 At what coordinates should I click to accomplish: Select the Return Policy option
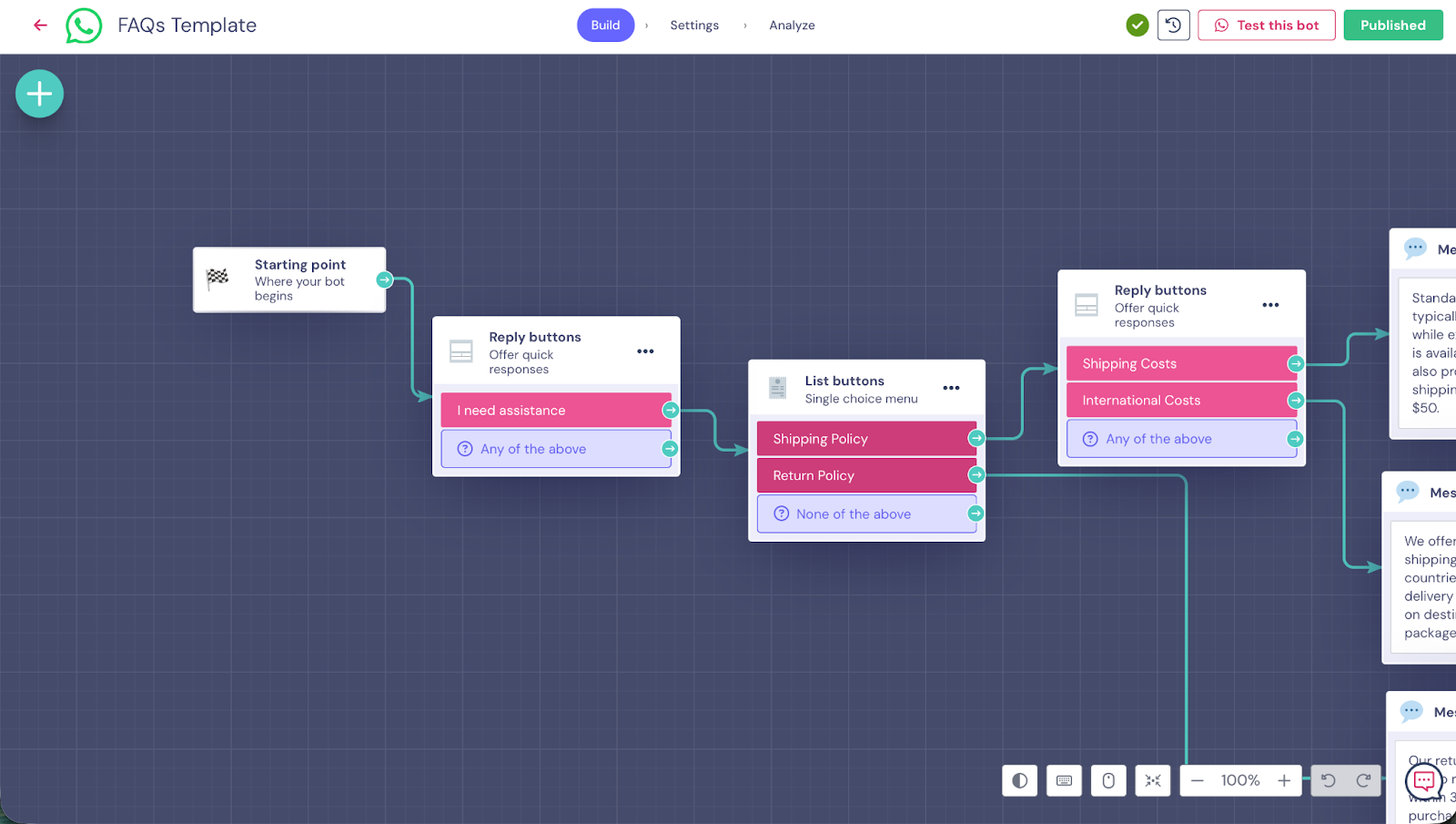(x=866, y=475)
